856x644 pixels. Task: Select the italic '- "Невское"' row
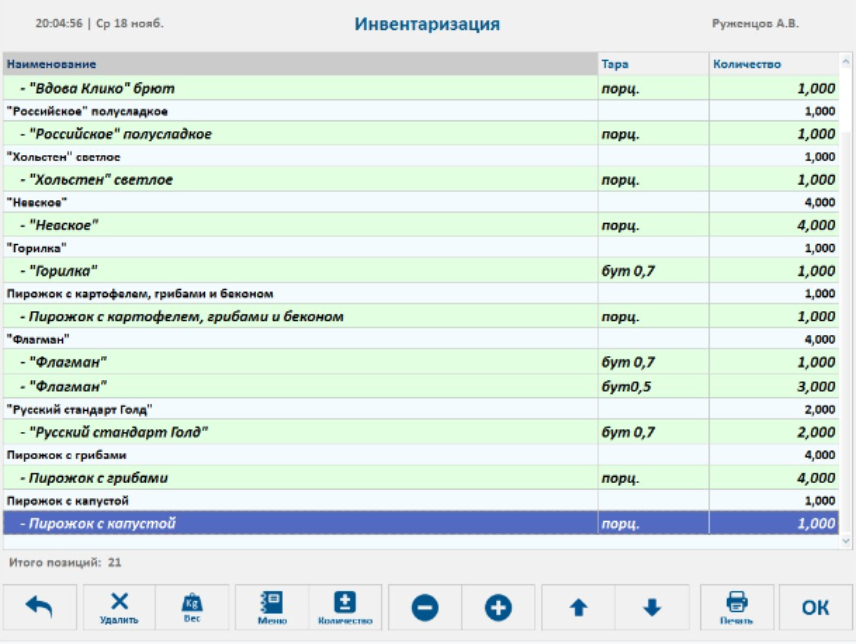click(x=421, y=225)
